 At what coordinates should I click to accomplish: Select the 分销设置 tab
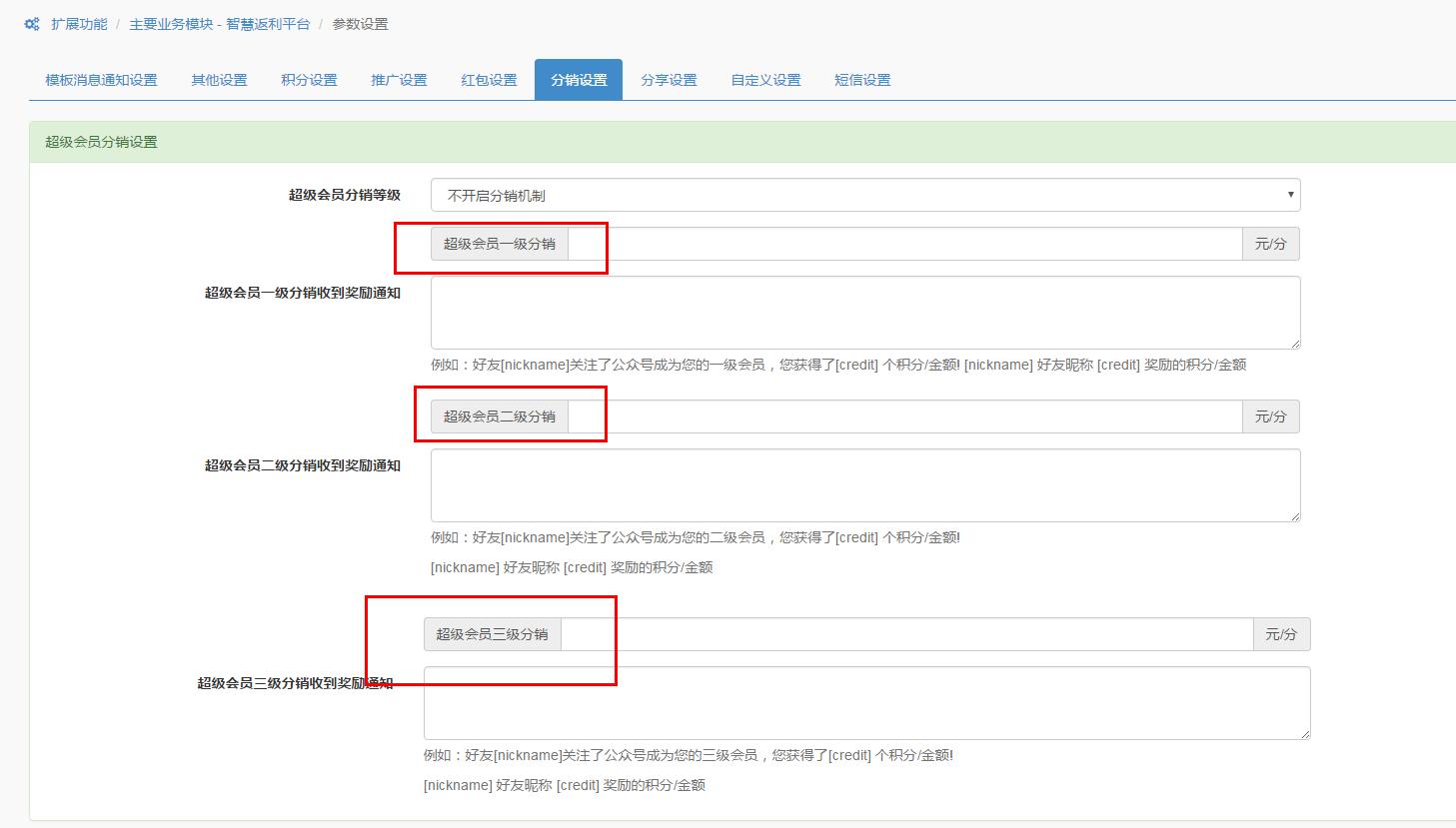point(578,80)
